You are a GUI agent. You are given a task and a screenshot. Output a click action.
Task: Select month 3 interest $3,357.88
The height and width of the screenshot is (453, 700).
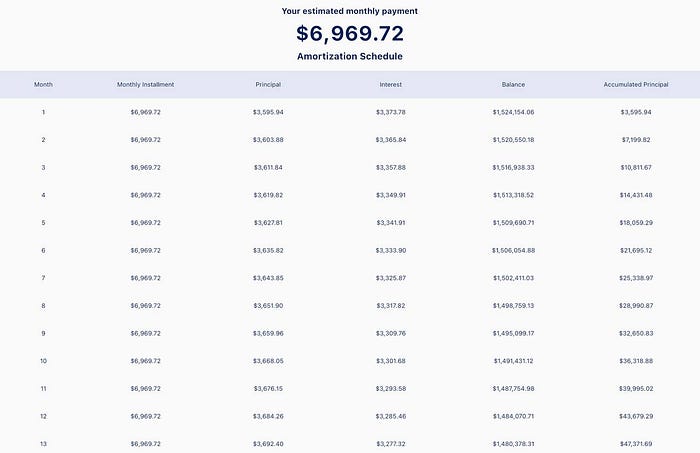coord(391,167)
